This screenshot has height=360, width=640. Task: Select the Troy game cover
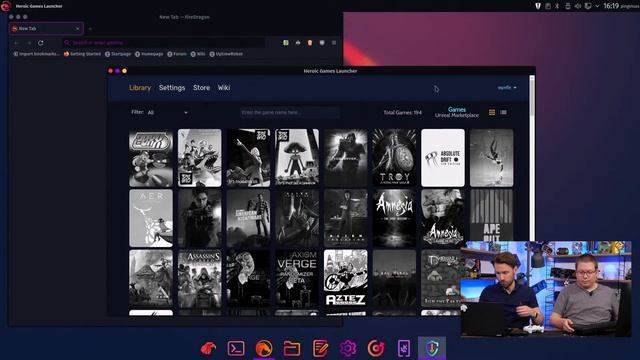[394, 158]
